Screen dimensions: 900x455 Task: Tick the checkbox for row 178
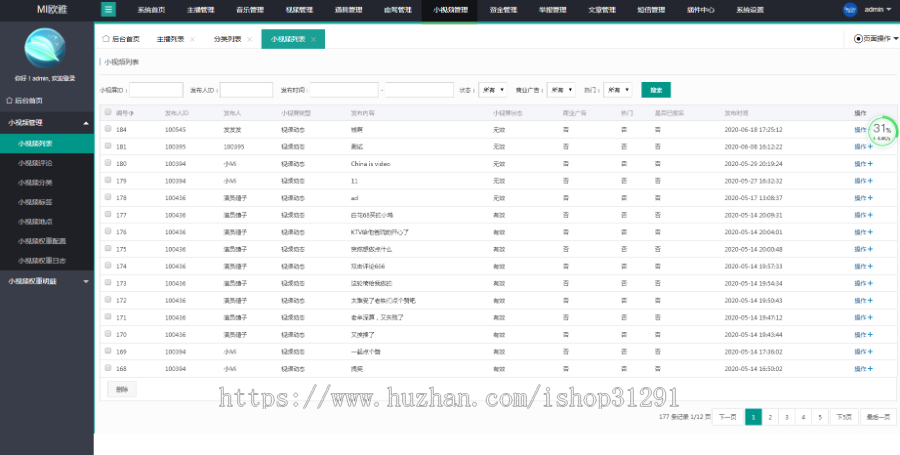108,197
